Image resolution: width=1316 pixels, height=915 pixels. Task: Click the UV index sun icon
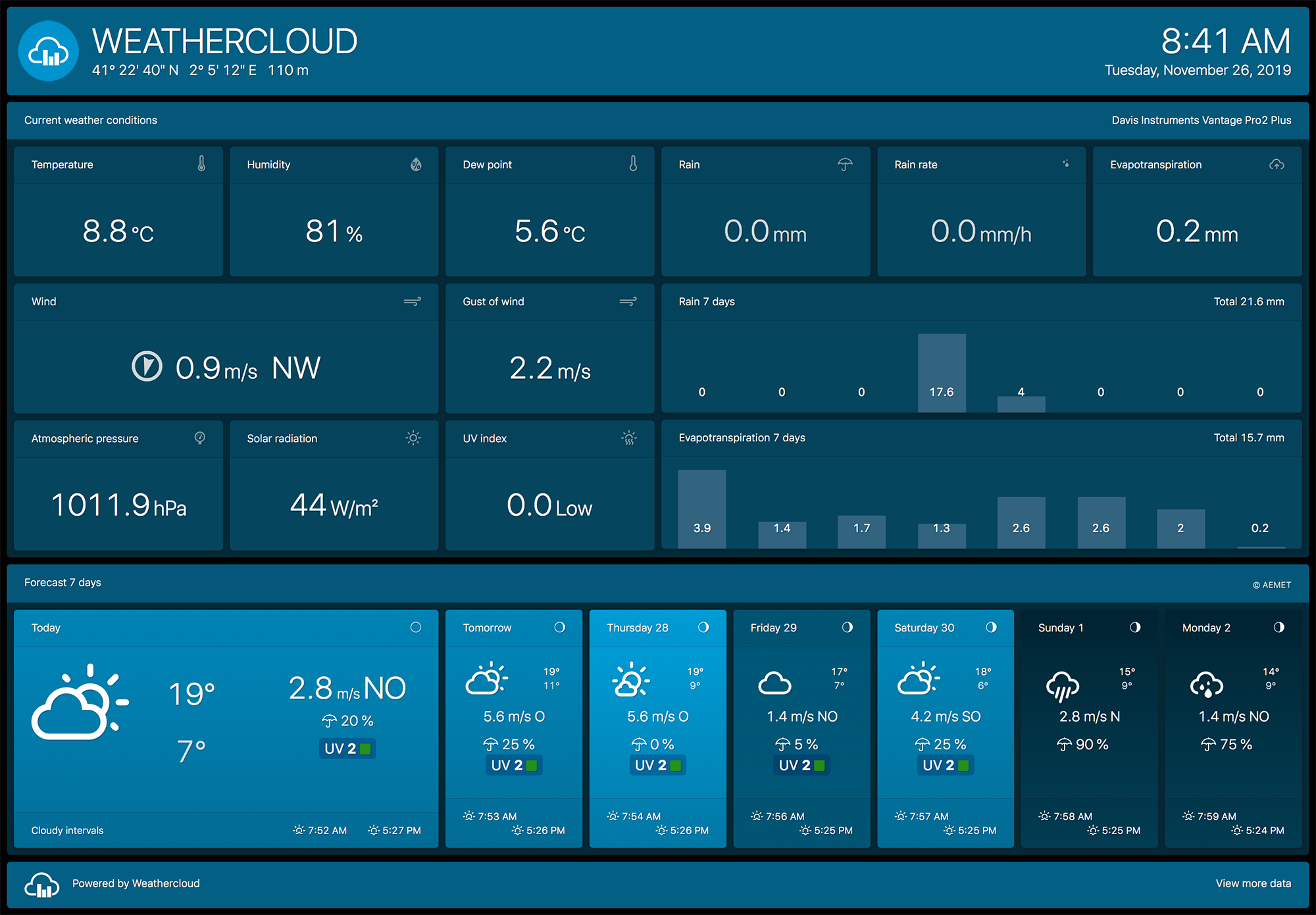click(x=629, y=438)
